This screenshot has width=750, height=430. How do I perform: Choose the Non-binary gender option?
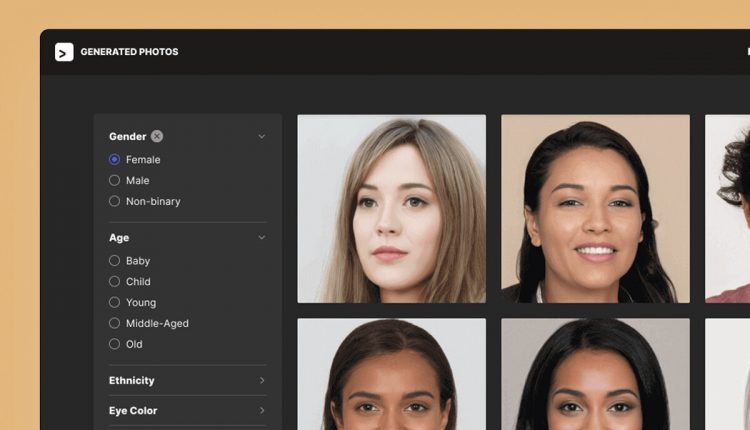[x=115, y=201]
